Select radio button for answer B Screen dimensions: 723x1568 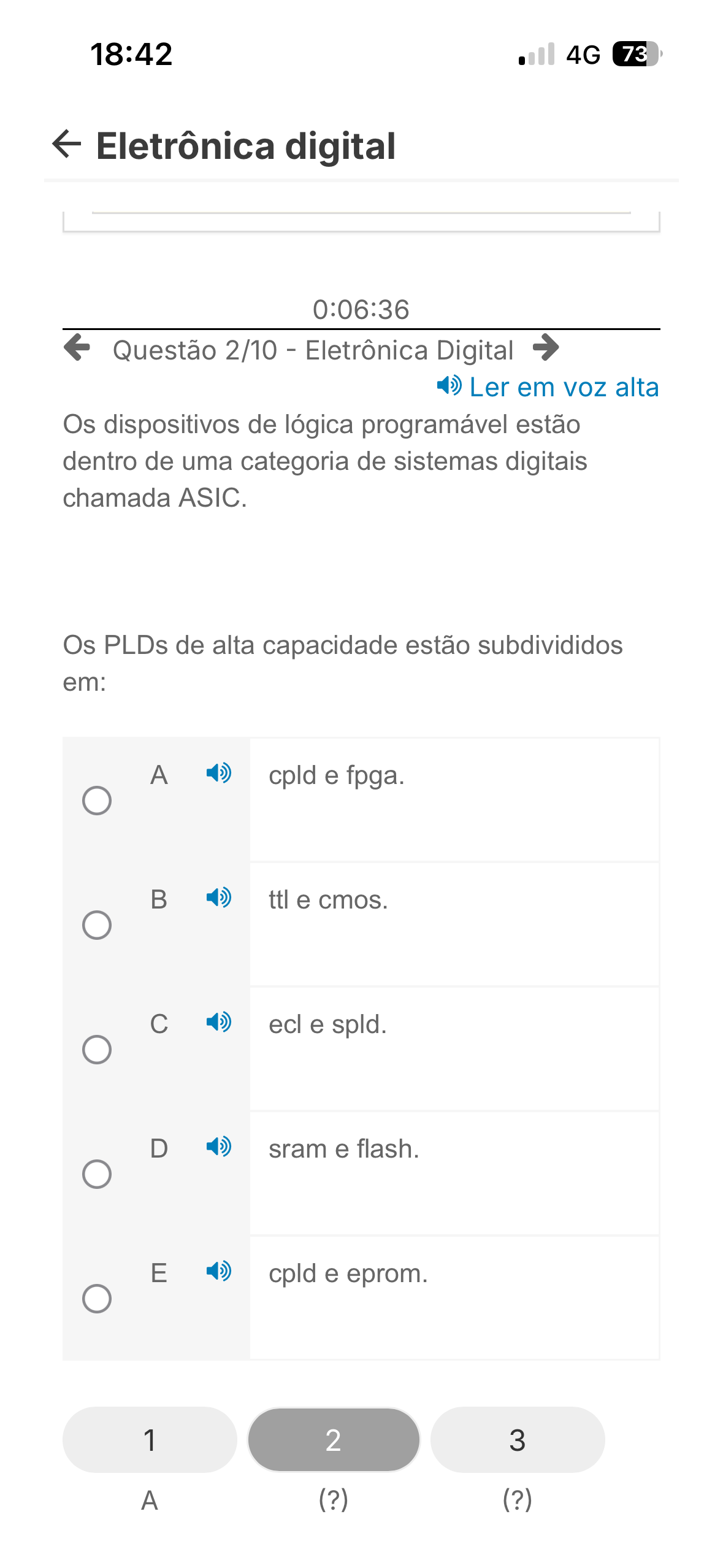click(x=97, y=925)
